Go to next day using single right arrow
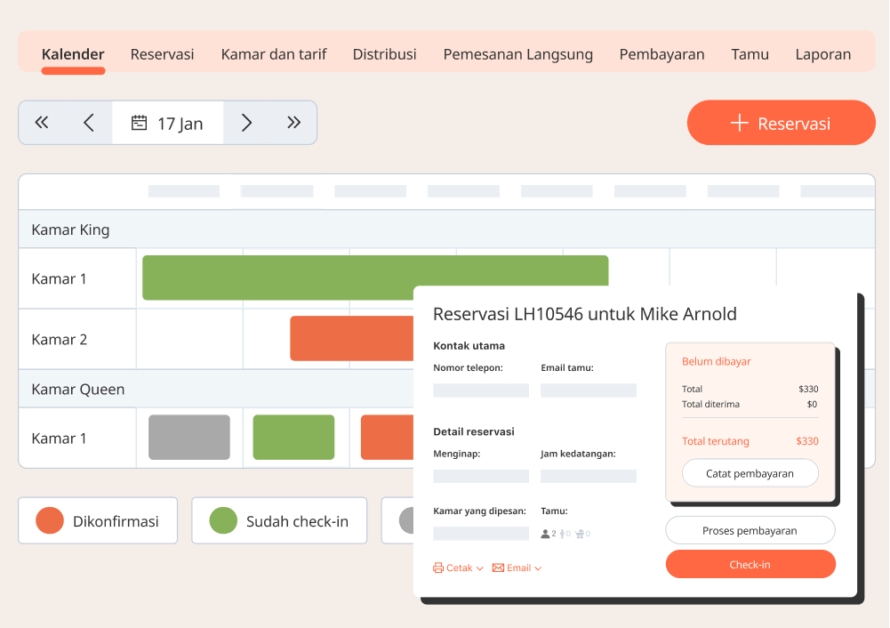890x628 pixels. click(246, 122)
